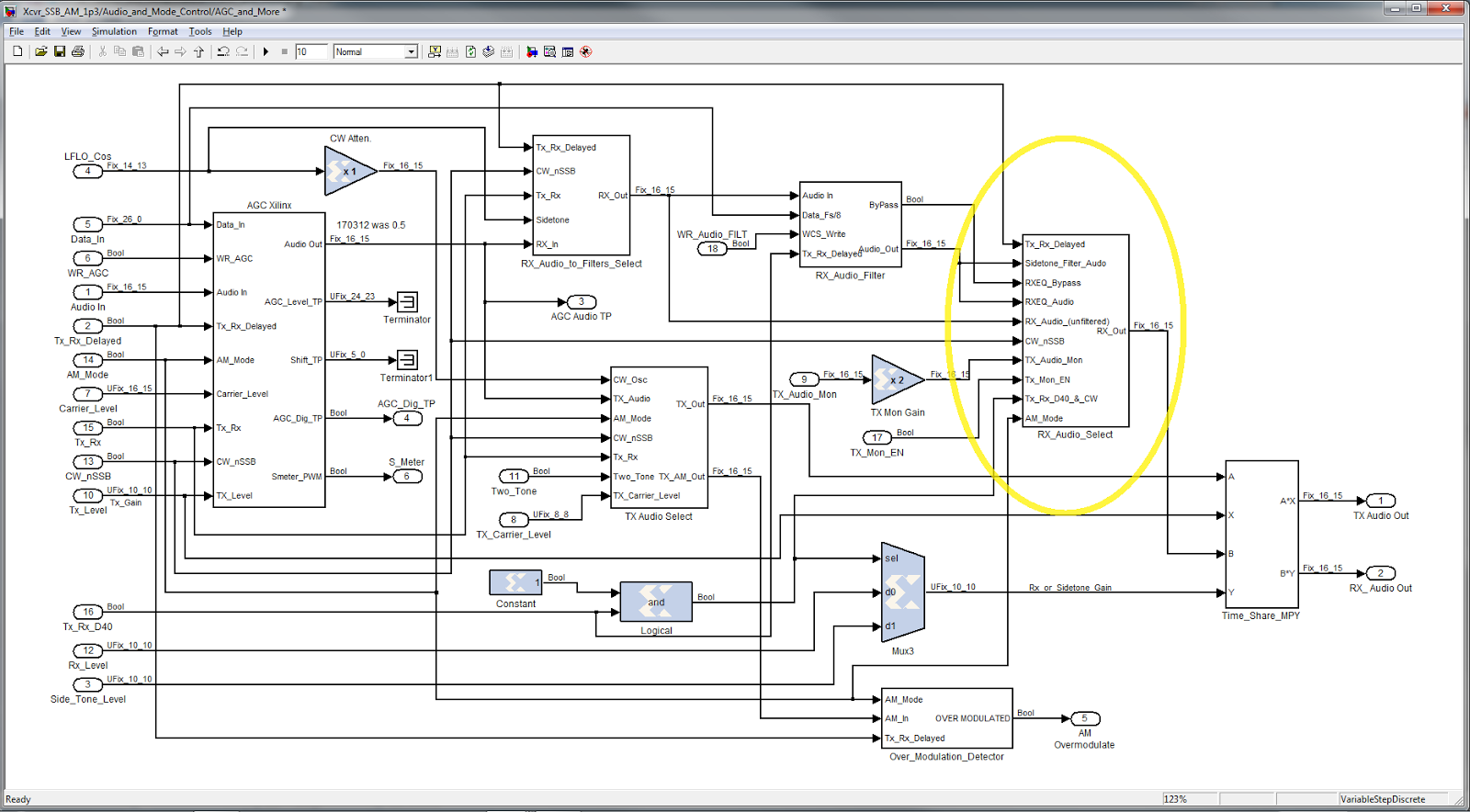This screenshot has width=1470, height=812.
Task: Select the Audio In input port 1
Action: click(x=87, y=292)
